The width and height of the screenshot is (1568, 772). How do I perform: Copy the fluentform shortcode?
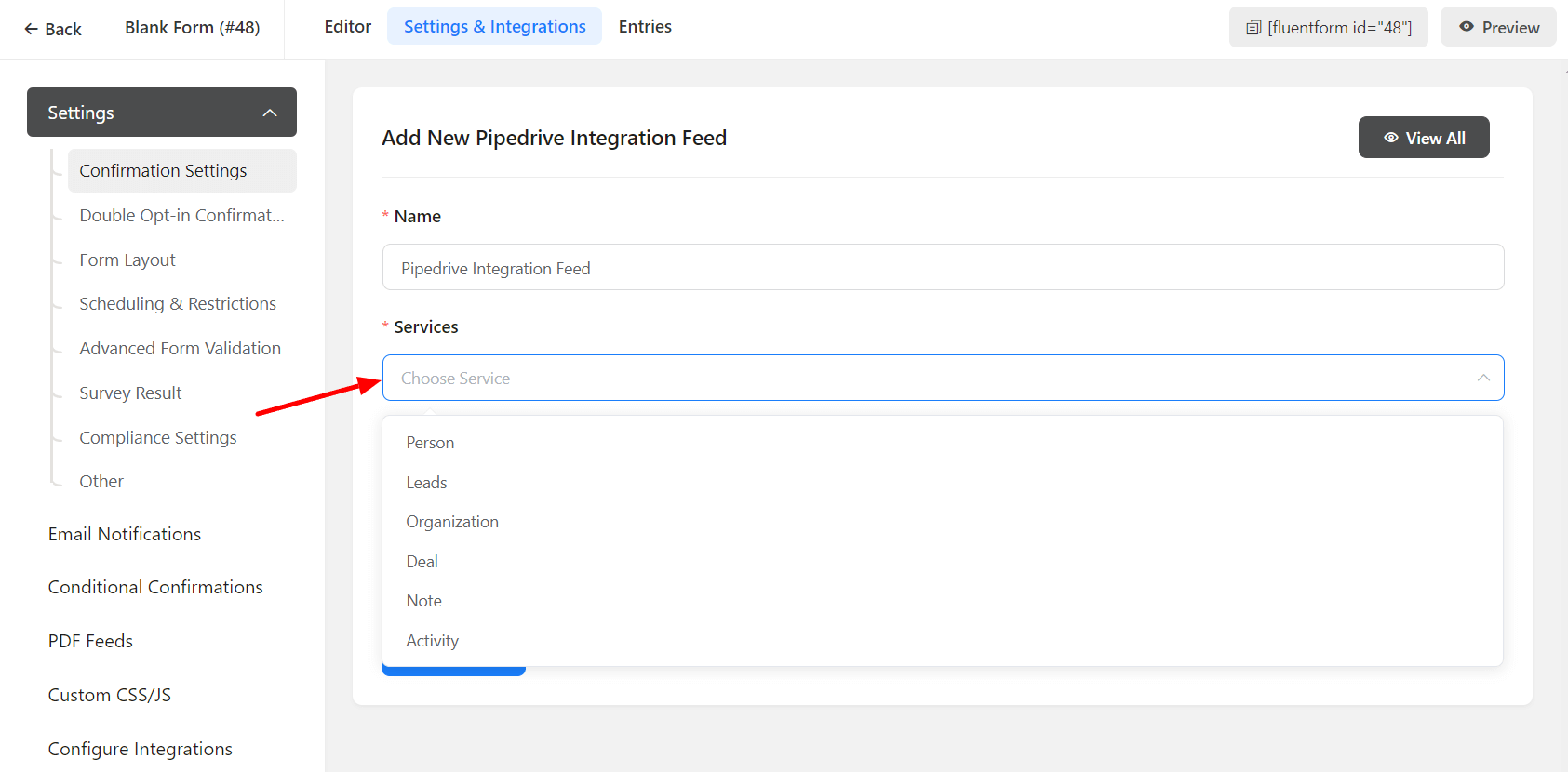point(1328,28)
